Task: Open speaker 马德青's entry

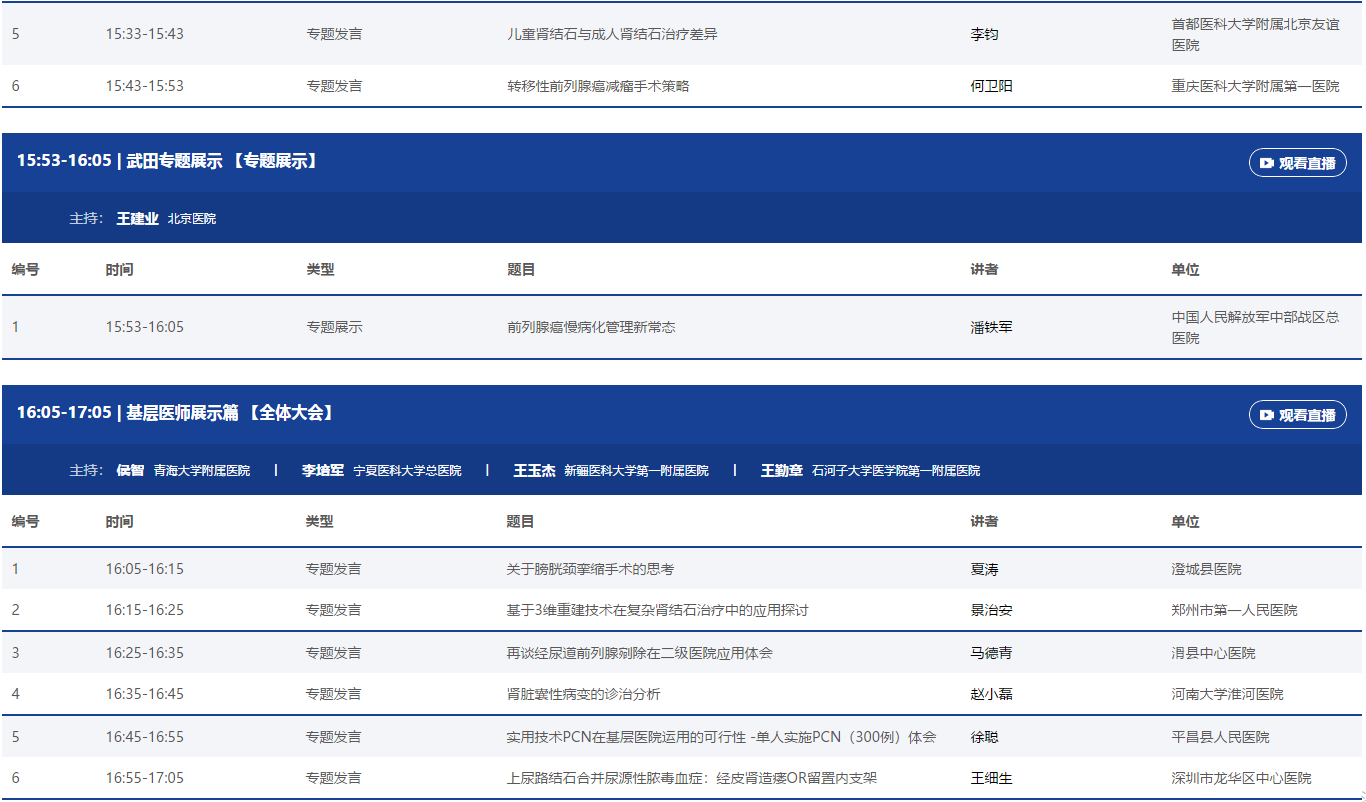Action: [x=991, y=653]
